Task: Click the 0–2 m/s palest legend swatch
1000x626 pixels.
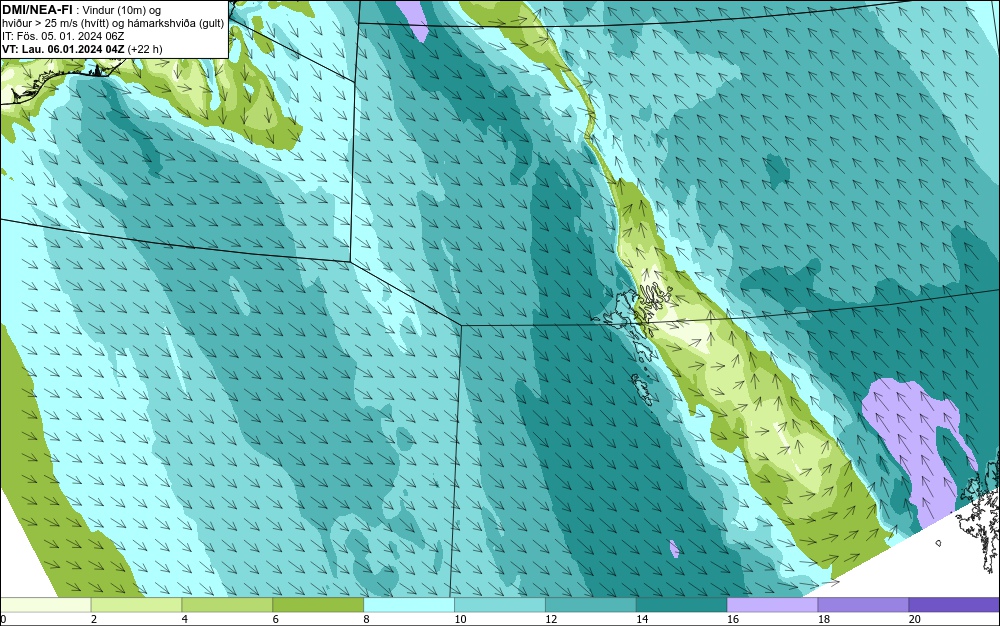Action: (45, 604)
